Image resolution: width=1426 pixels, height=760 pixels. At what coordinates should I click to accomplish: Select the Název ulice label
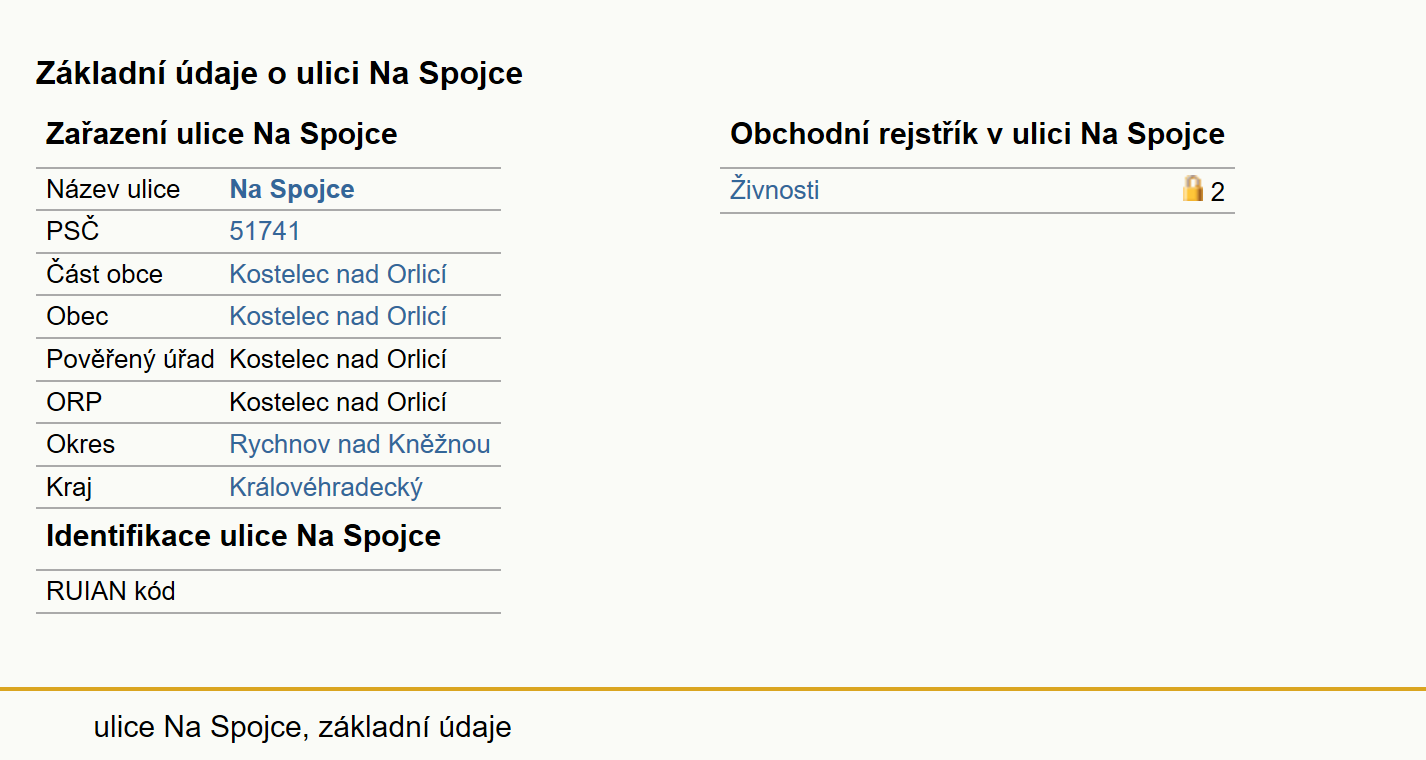pos(113,190)
